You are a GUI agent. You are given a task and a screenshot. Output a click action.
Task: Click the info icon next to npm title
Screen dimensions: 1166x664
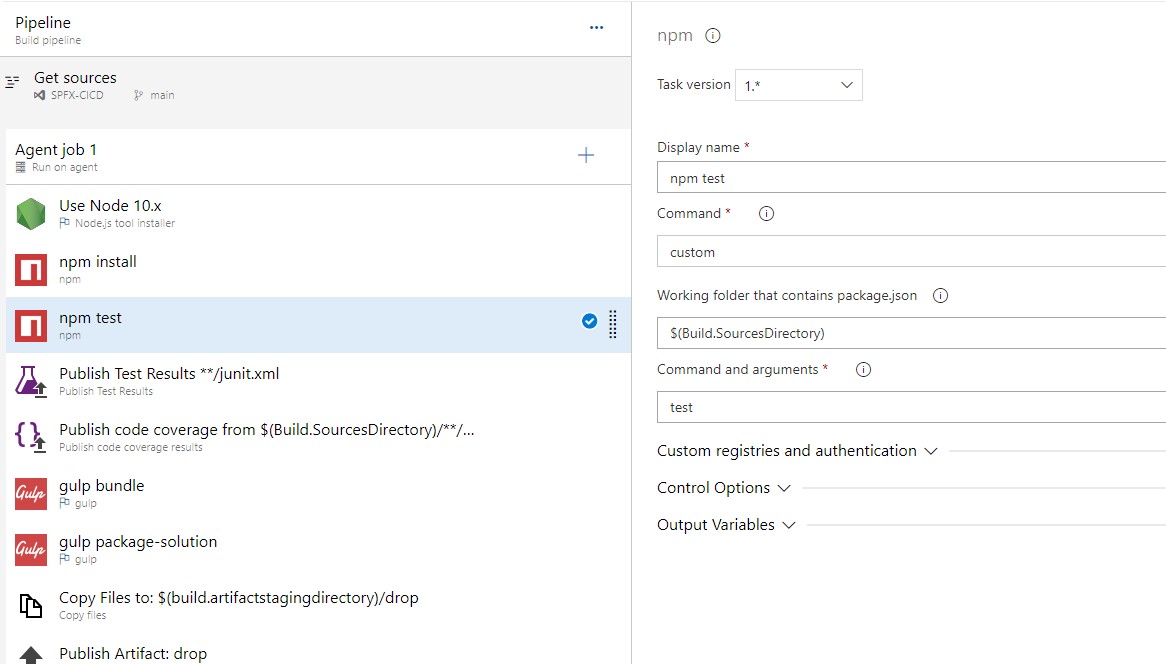(713, 36)
